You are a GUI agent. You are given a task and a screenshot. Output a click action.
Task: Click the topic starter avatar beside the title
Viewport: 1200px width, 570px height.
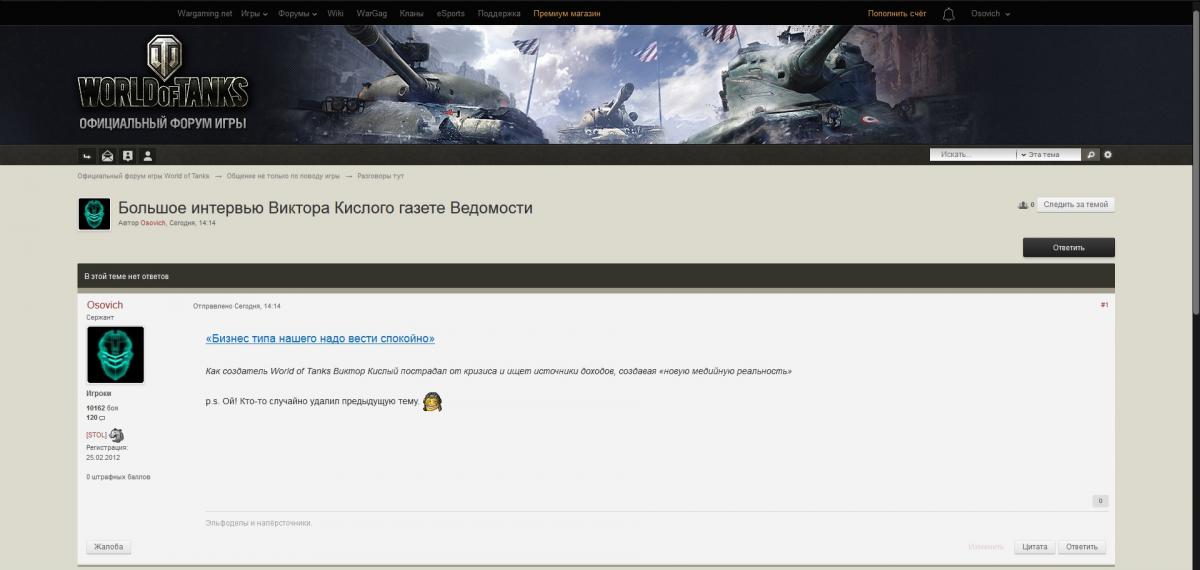pyautogui.click(x=94, y=214)
